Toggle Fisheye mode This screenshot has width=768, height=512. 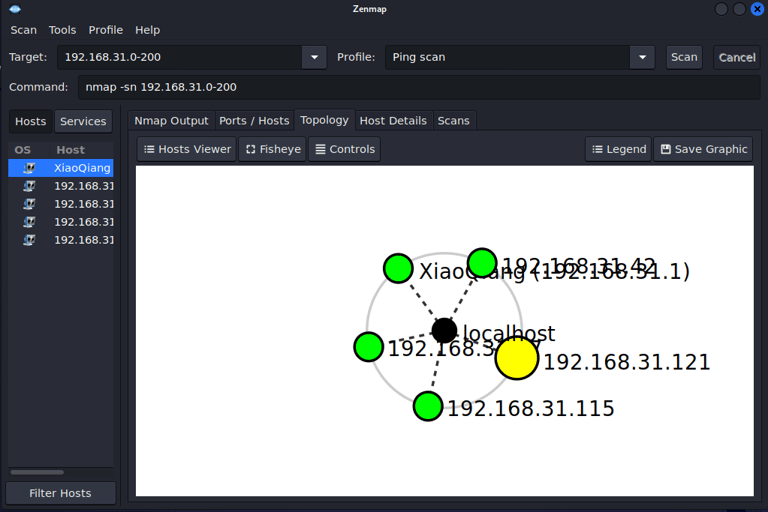(273, 149)
